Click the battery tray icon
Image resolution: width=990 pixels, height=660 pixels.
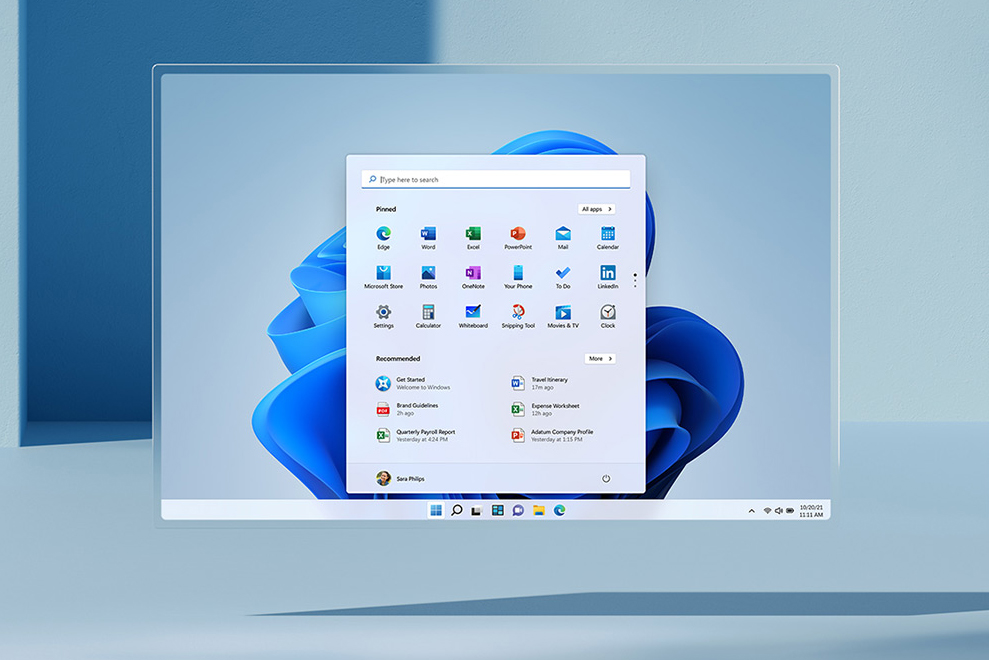(790, 511)
